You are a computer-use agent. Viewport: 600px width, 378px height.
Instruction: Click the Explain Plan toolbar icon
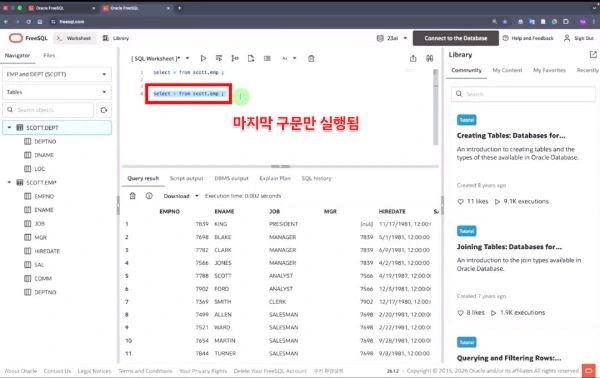point(235,58)
